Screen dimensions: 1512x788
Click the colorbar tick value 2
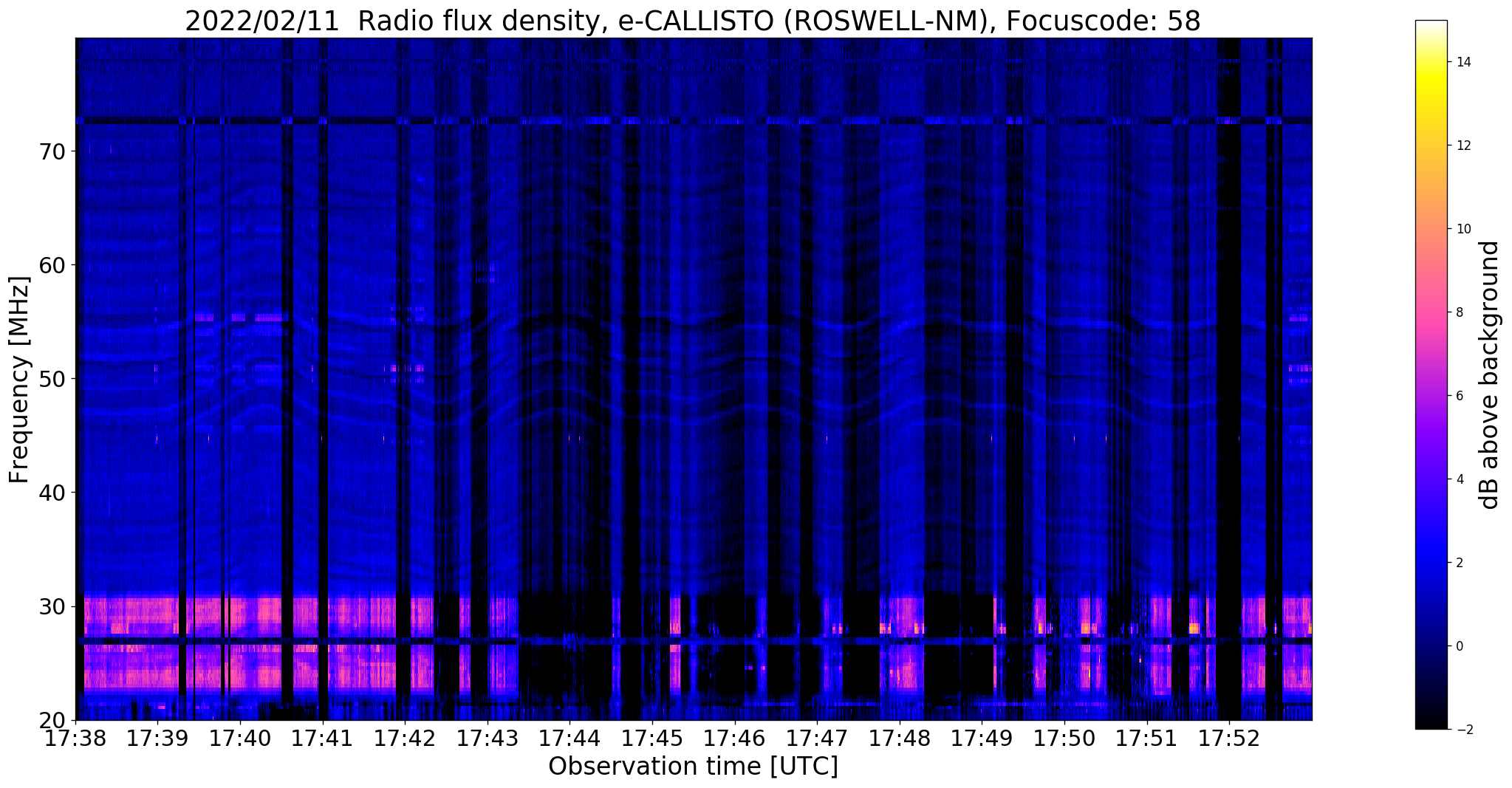point(1459,563)
